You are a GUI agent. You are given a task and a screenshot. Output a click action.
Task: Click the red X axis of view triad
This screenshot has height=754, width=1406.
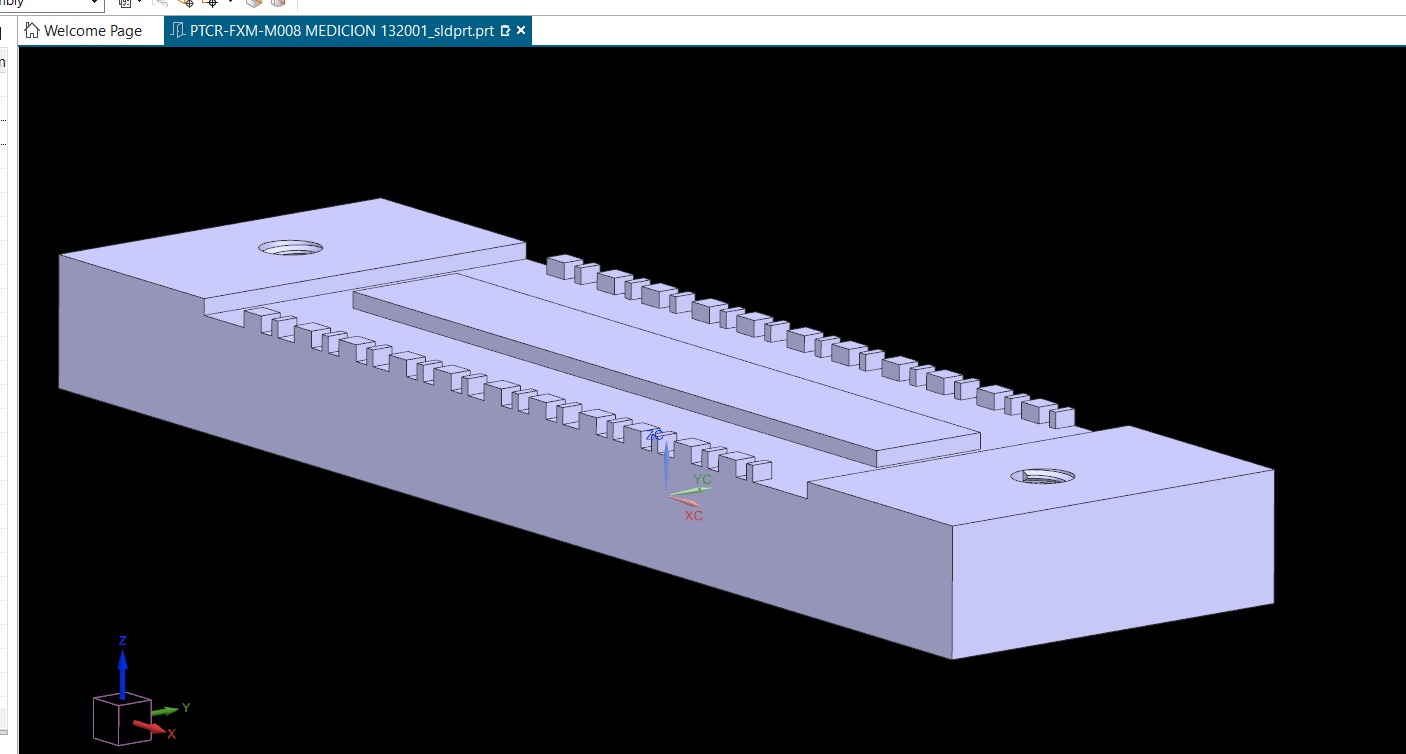tap(148, 728)
